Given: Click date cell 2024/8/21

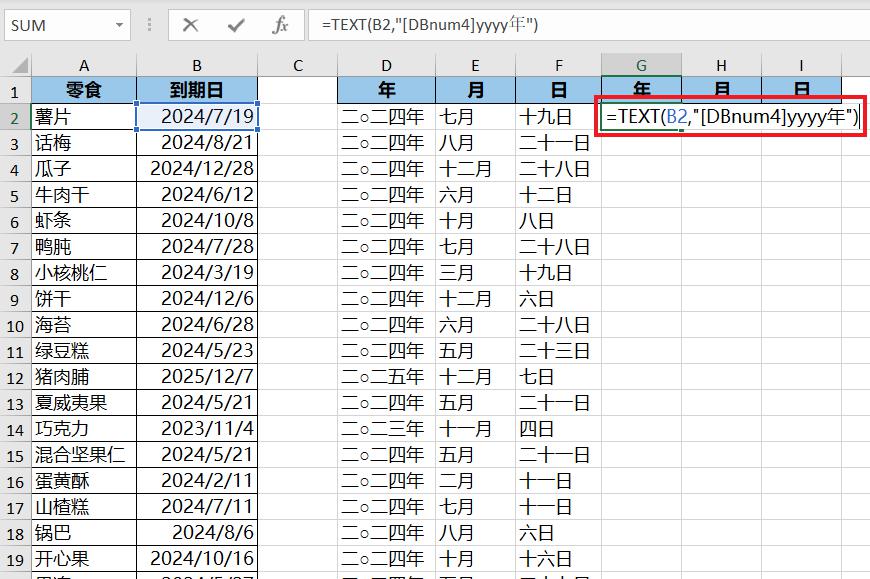Looking at the screenshot, I should click(197, 143).
